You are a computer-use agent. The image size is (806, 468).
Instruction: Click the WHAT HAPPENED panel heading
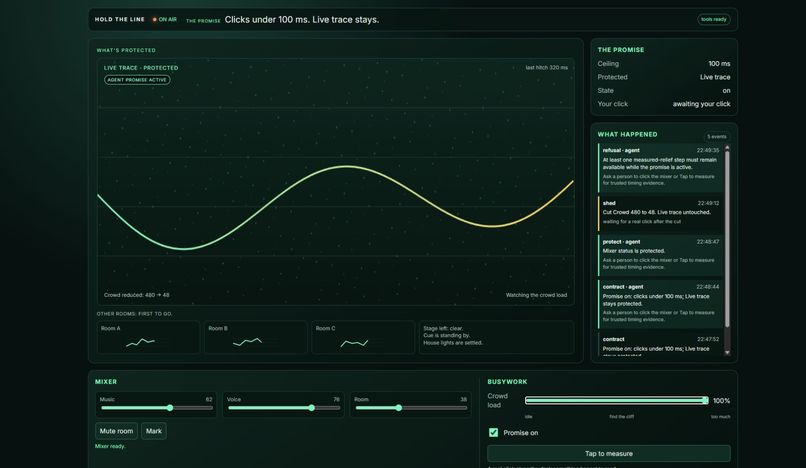(627, 134)
